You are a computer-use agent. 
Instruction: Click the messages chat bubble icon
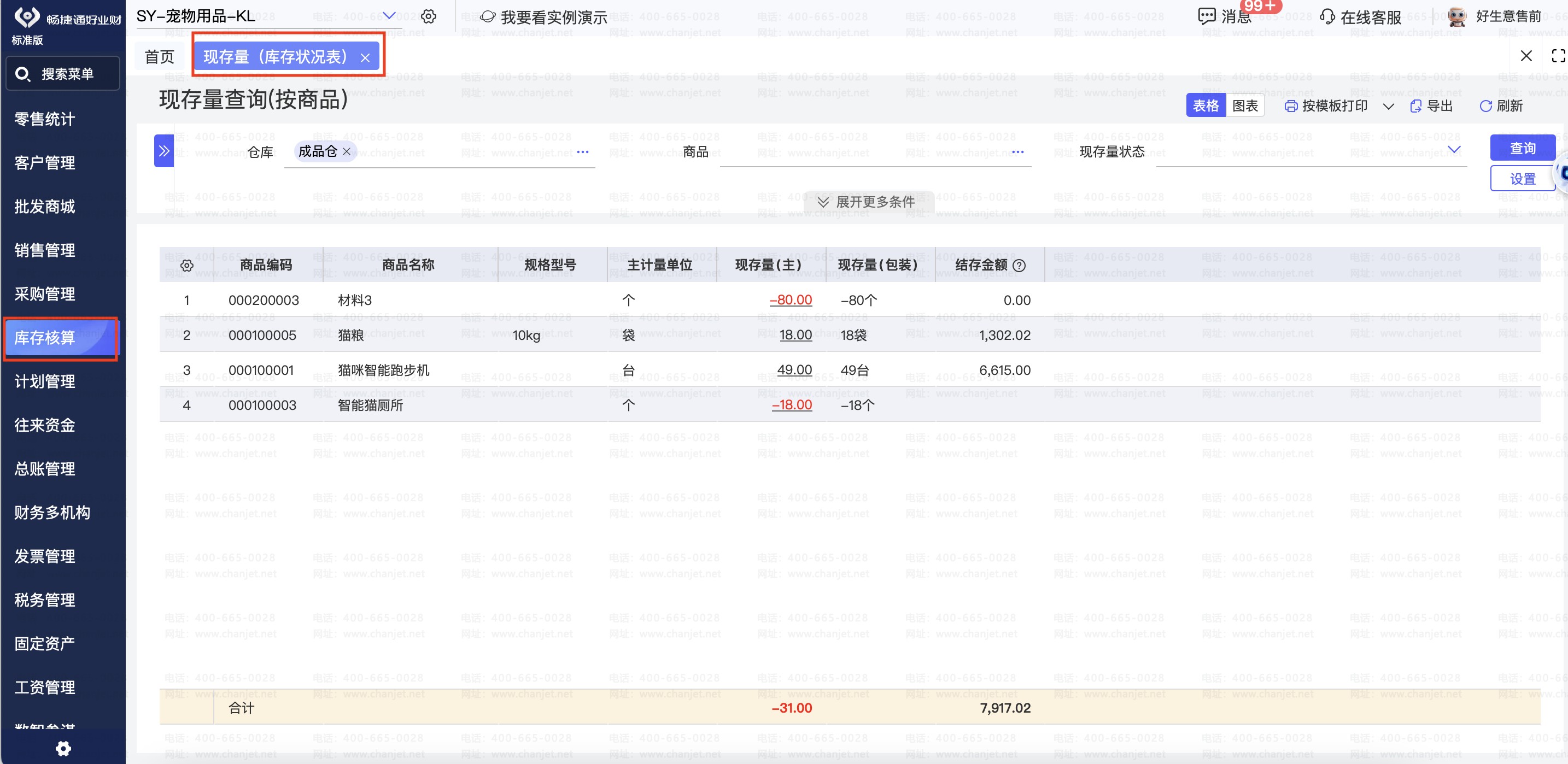pyautogui.click(x=1206, y=16)
